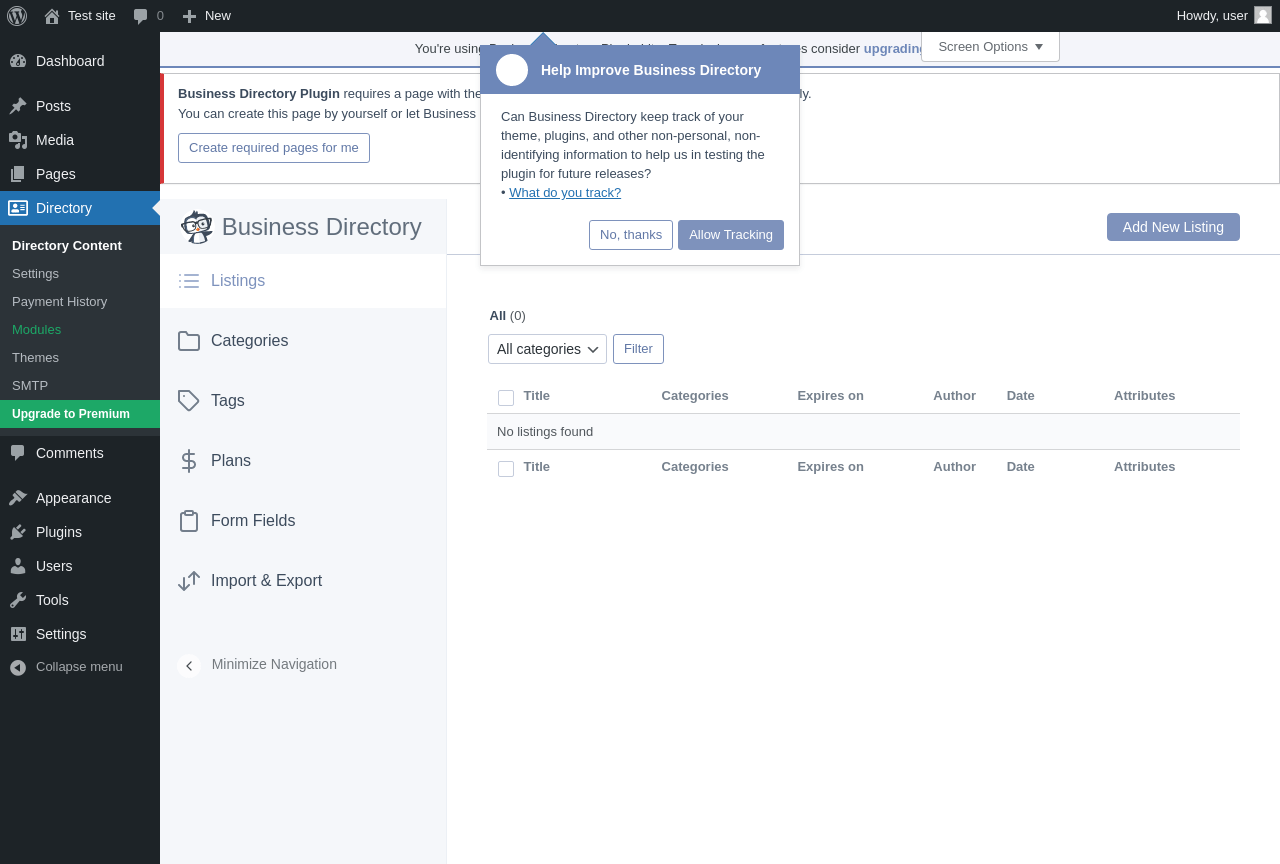Click the Attributes header in table header
This screenshot has height=864, width=1280.
(x=1145, y=396)
